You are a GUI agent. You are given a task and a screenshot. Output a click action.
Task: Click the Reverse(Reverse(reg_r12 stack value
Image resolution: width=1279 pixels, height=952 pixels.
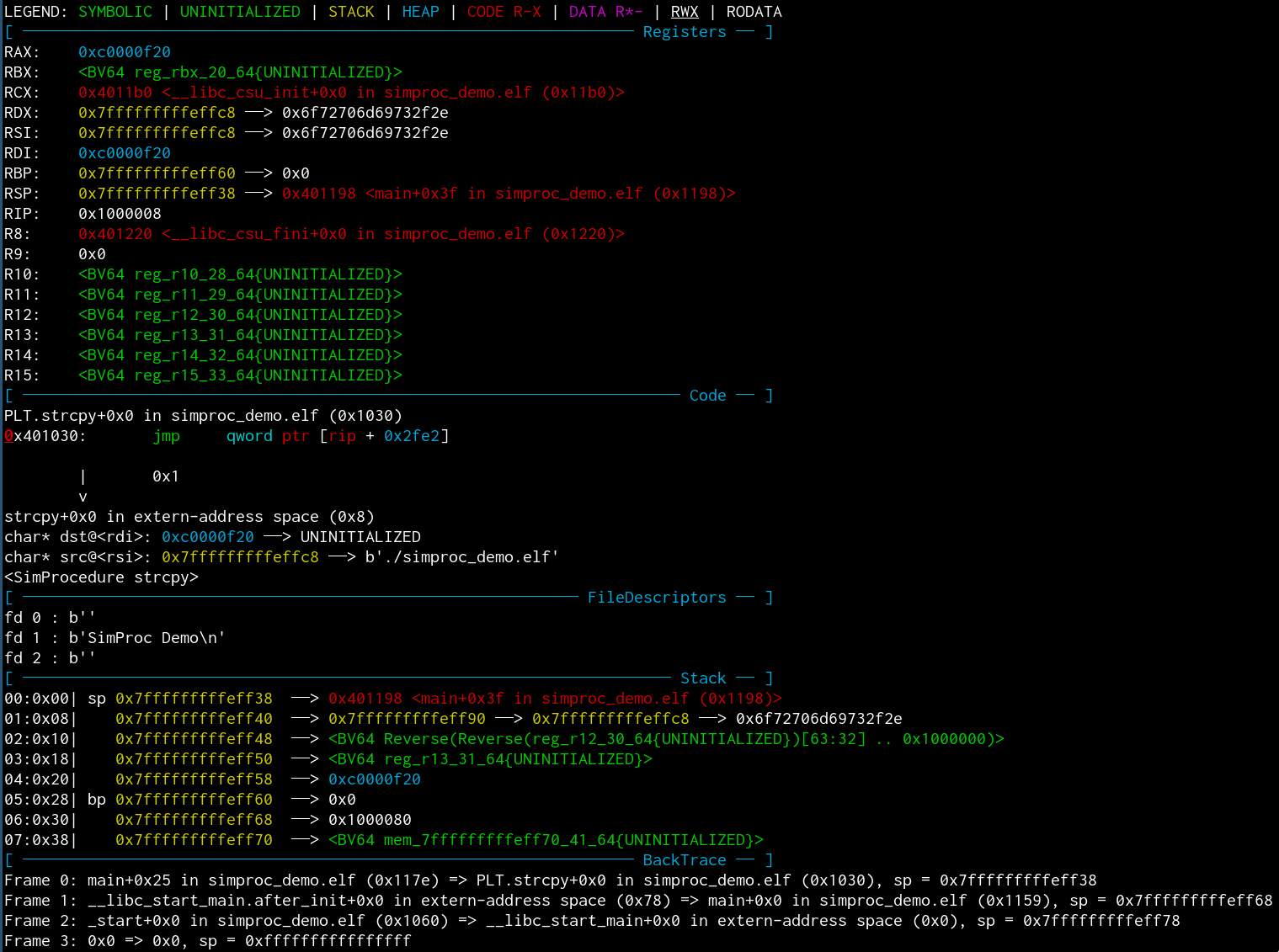tap(666, 739)
